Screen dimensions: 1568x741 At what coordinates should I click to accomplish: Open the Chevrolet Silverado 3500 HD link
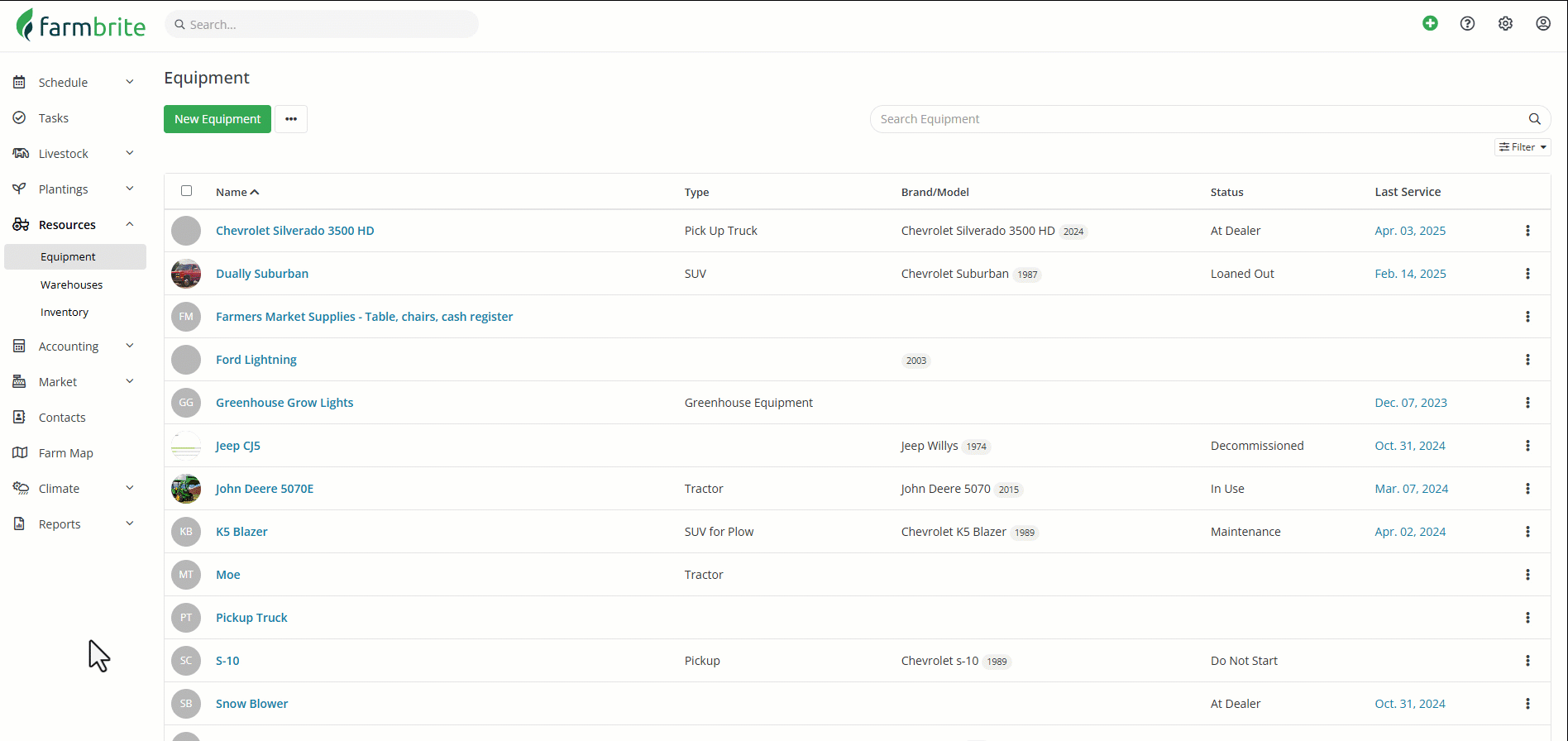point(295,231)
